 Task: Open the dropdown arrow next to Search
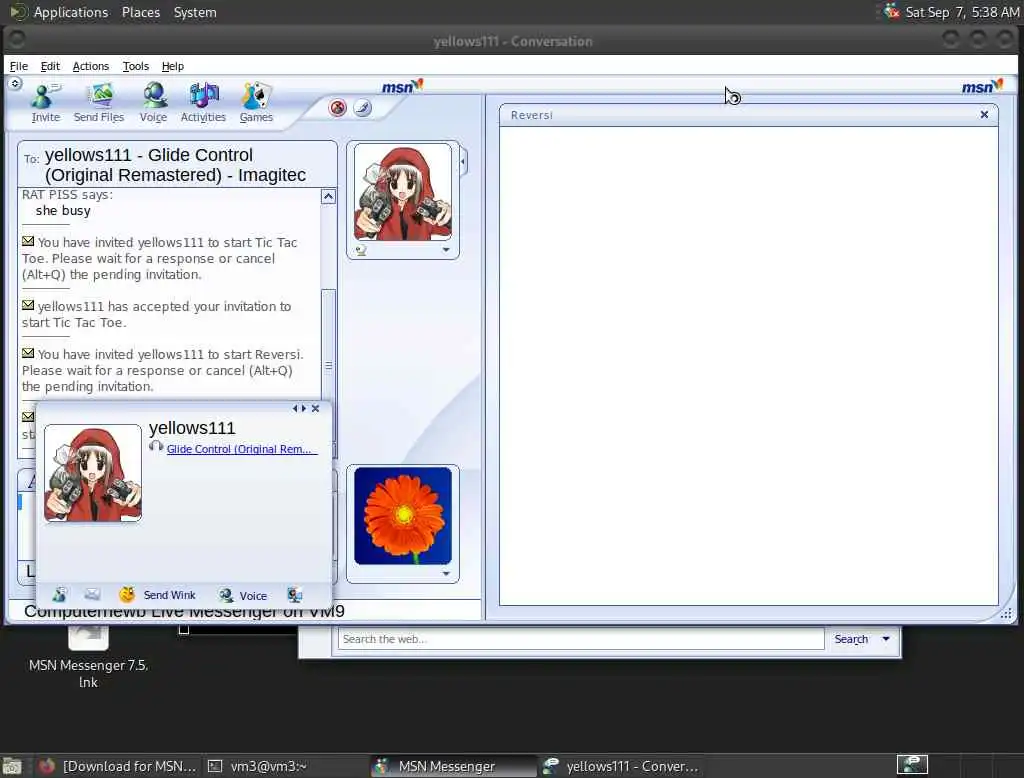point(886,639)
